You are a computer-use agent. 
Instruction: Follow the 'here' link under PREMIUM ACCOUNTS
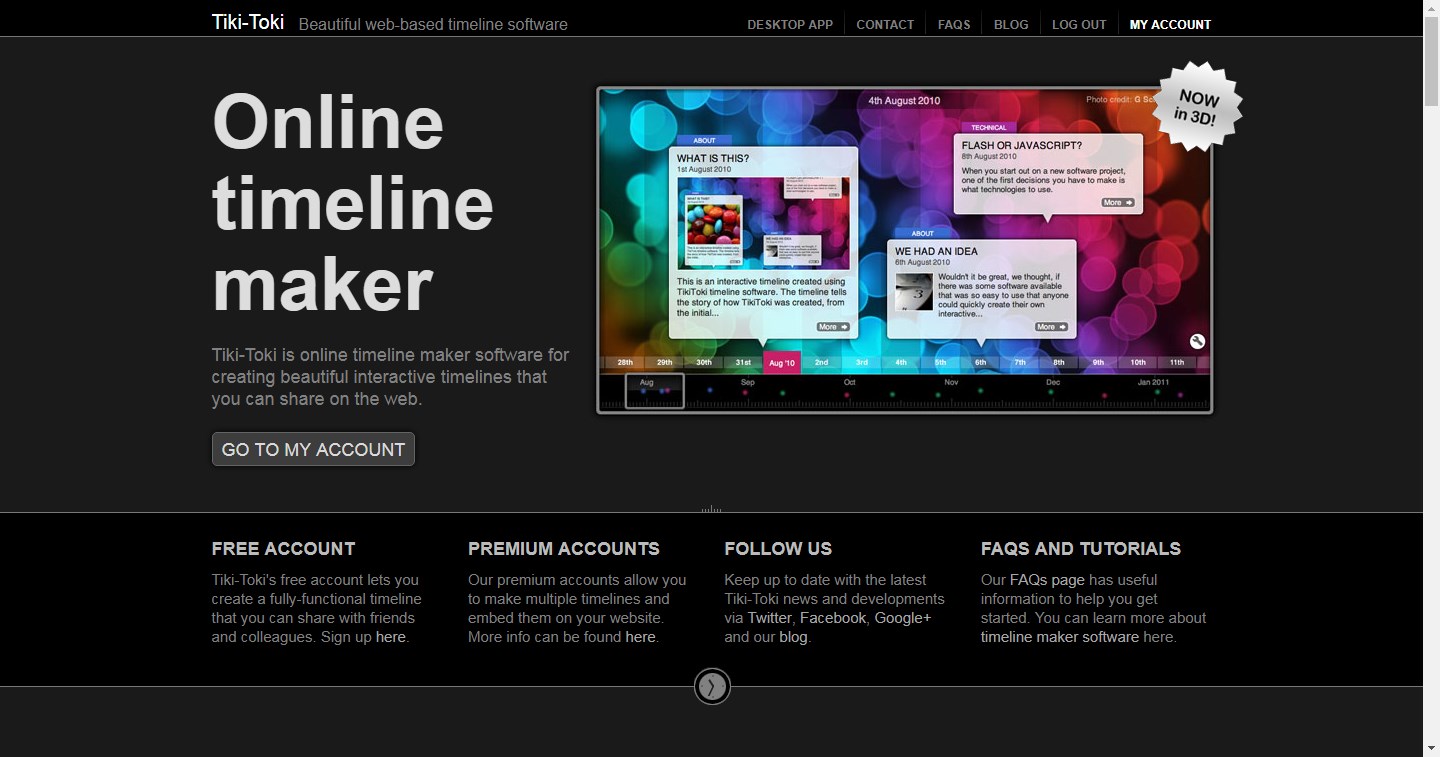640,637
